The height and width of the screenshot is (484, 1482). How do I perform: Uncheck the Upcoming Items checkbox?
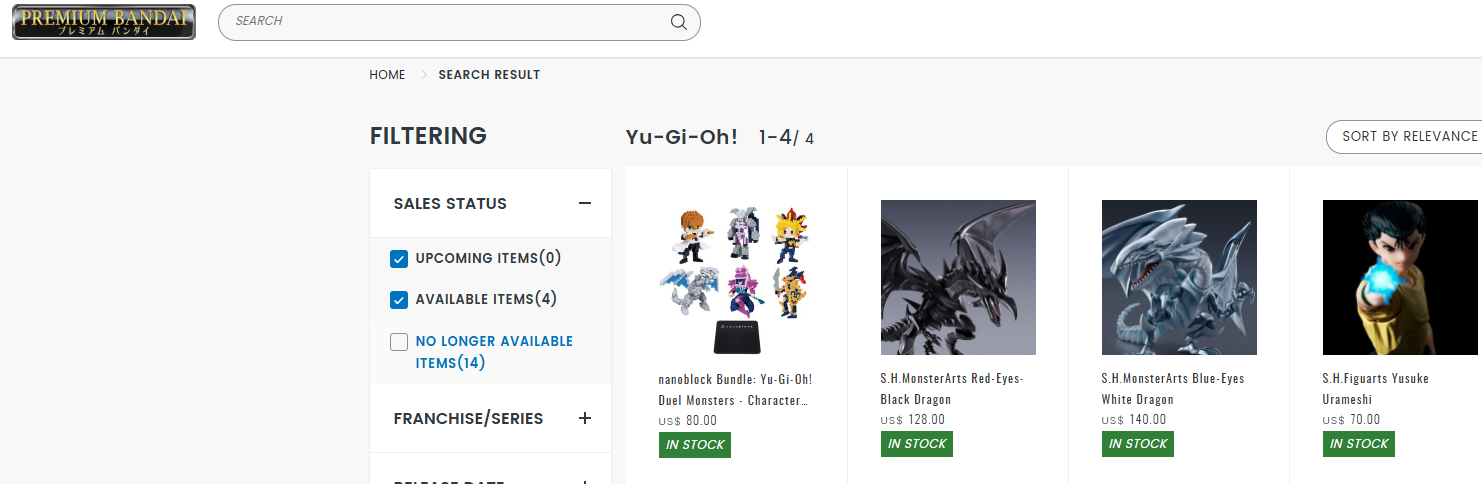[x=399, y=259]
